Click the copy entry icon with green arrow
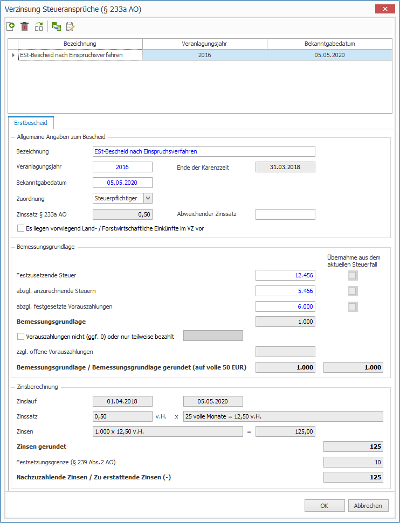 pyautogui.click(x=39, y=26)
